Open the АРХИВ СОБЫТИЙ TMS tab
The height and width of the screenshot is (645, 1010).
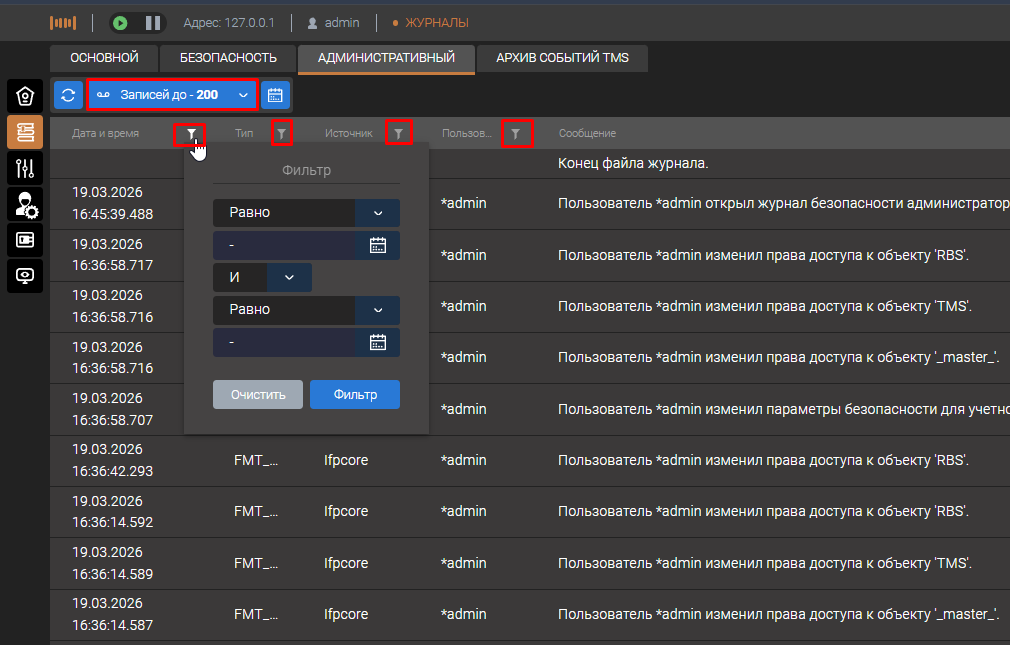click(x=562, y=58)
